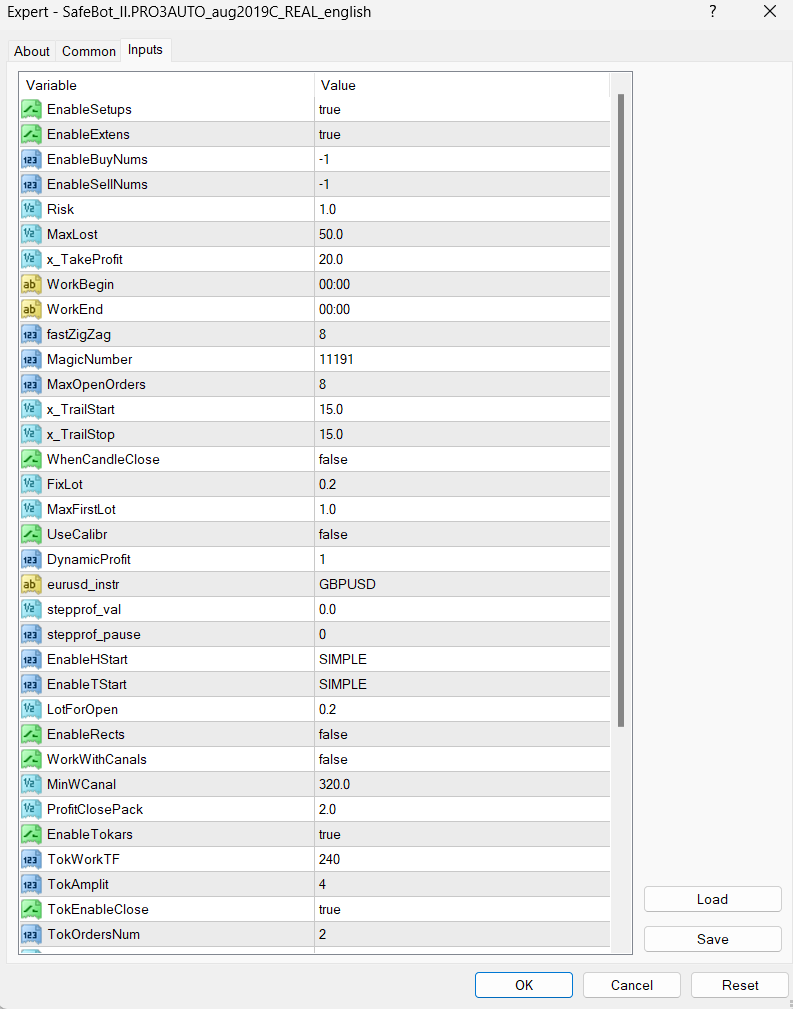This screenshot has width=793, height=1009.
Task: Click the MaxOpenOrders integer type icon
Action: (32, 384)
